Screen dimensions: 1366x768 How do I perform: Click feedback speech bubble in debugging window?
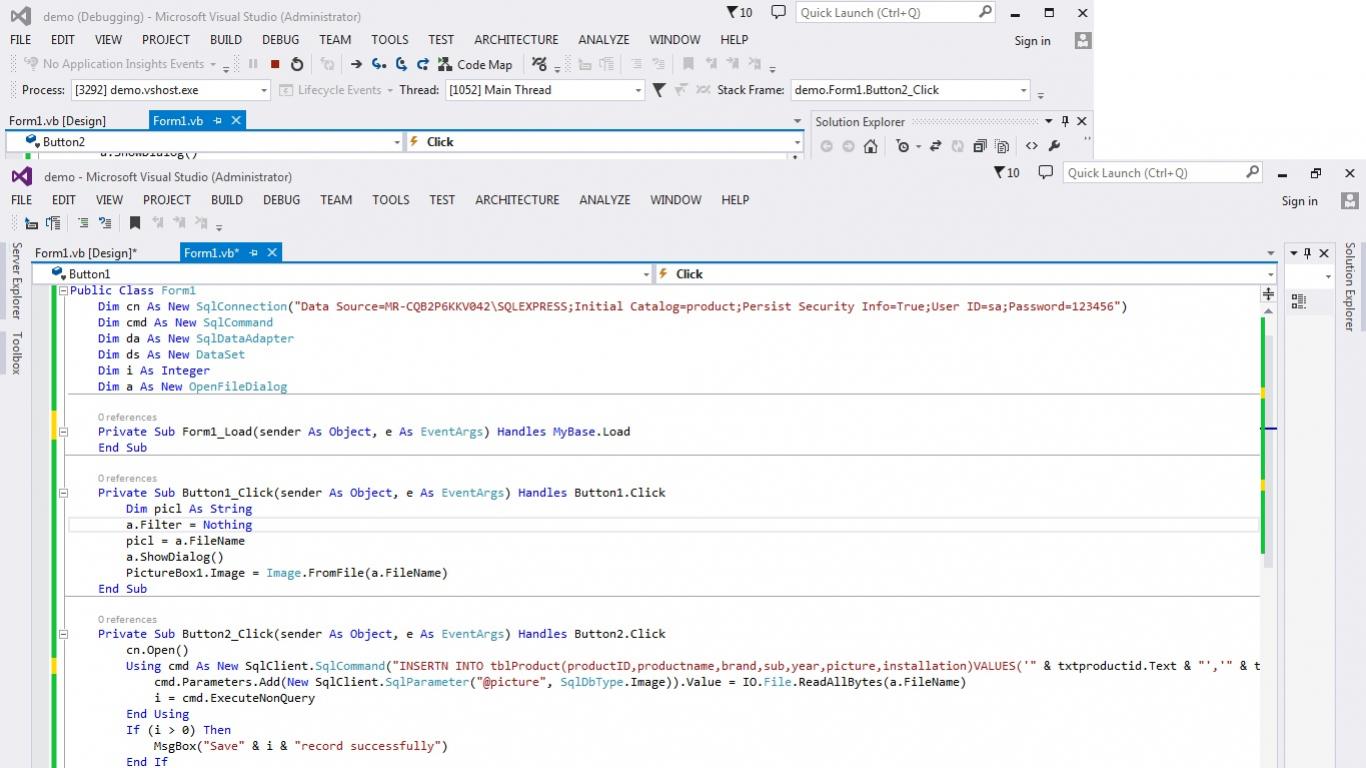pyautogui.click(x=778, y=12)
